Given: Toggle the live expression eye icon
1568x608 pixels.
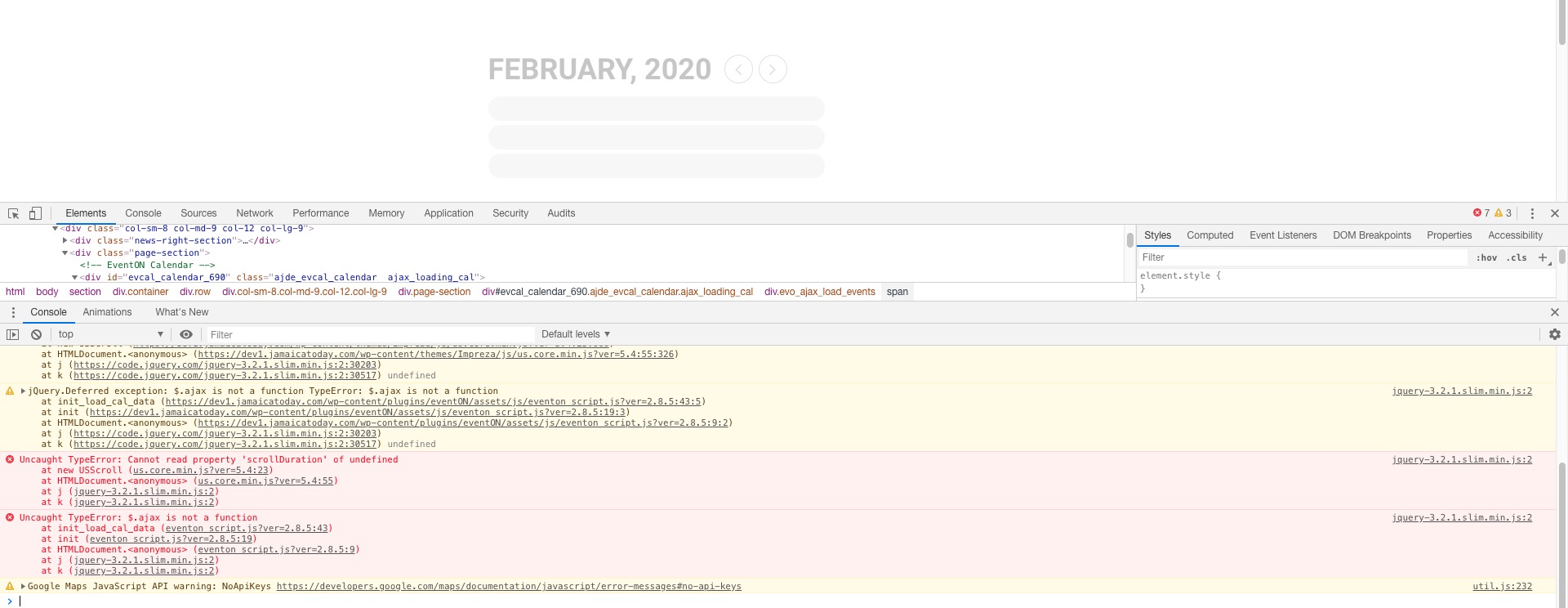Looking at the screenshot, I should 186,334.
